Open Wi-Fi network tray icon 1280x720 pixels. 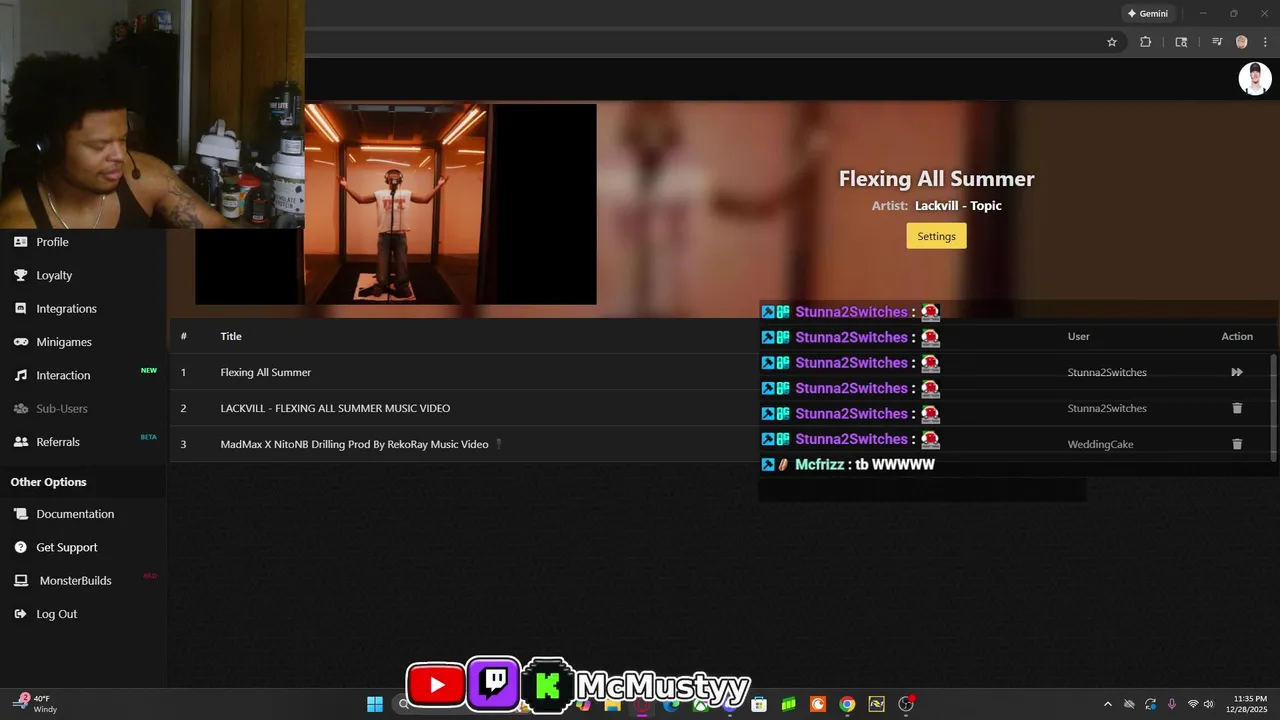coord(1193,704)
